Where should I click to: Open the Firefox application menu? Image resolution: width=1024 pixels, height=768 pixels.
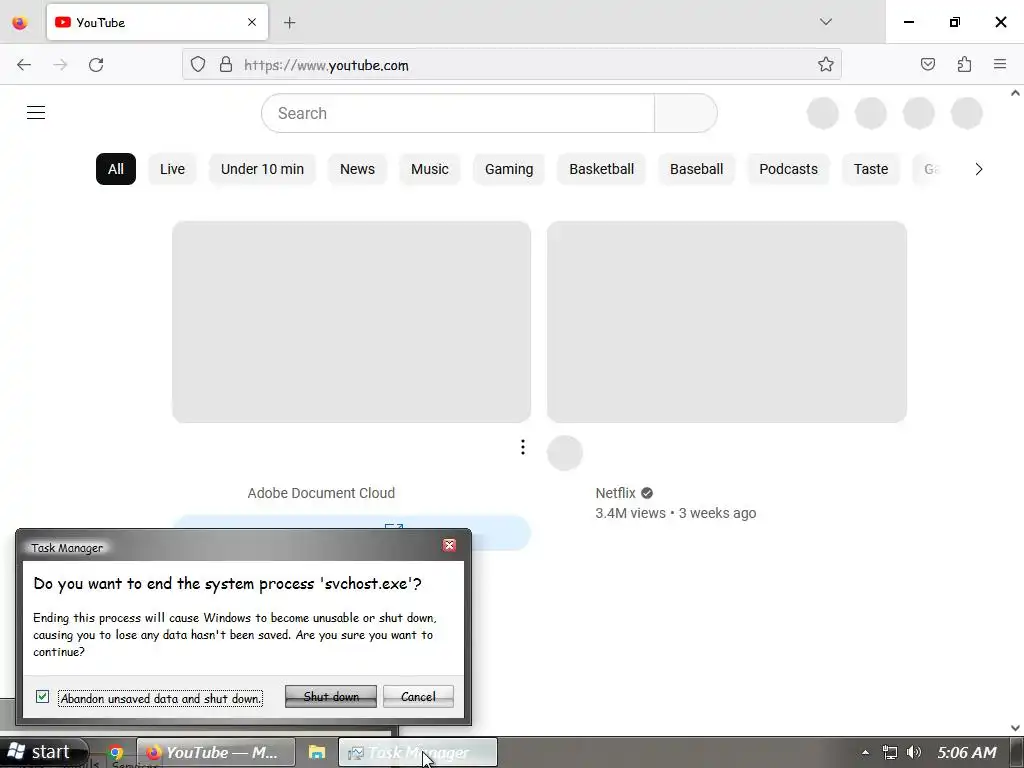tap(1000, 65)
